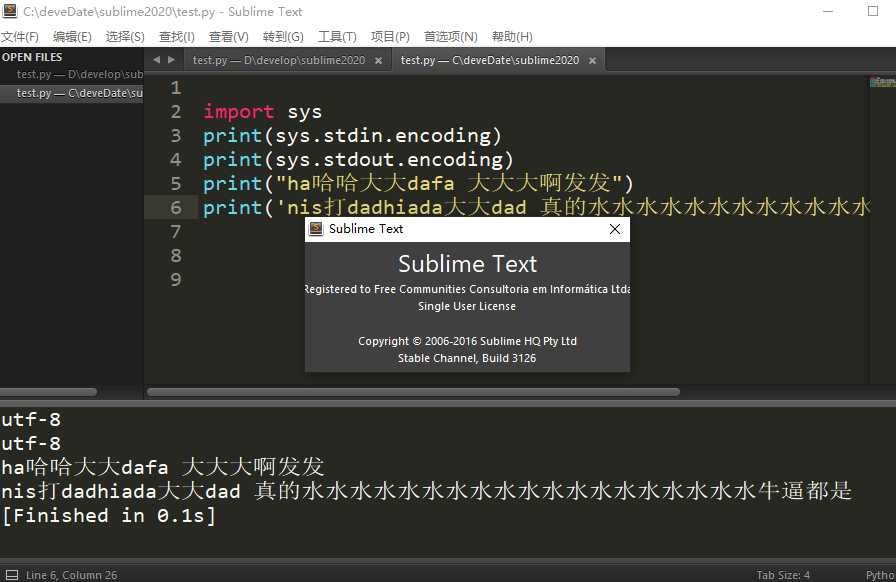Open the 查看(V) menu
Screen dimensions: 896x582
click(229, 37)
